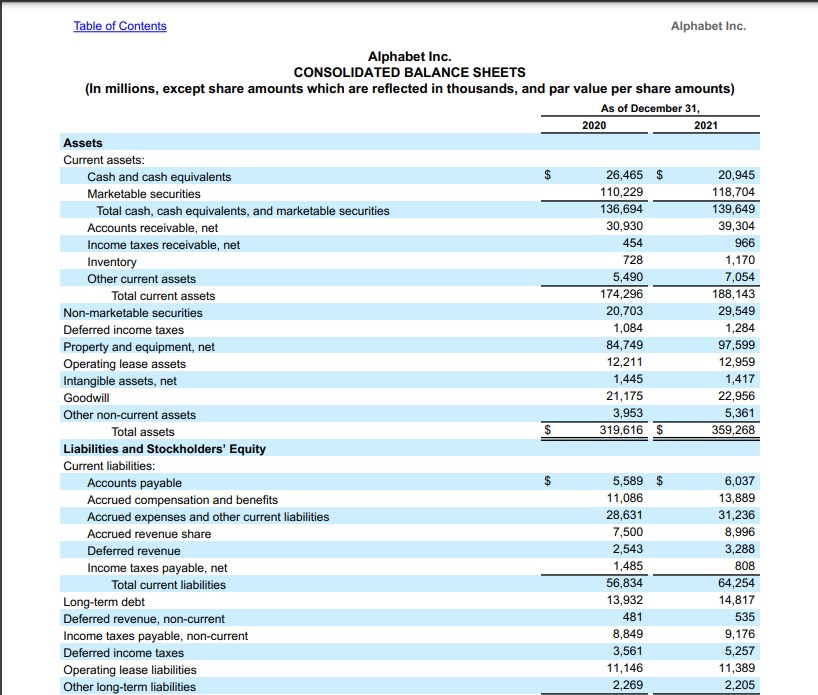The width and height of the screenshot is (818, 695).
Task: Click the Long-term debt row label
Action: coord(104,602)
